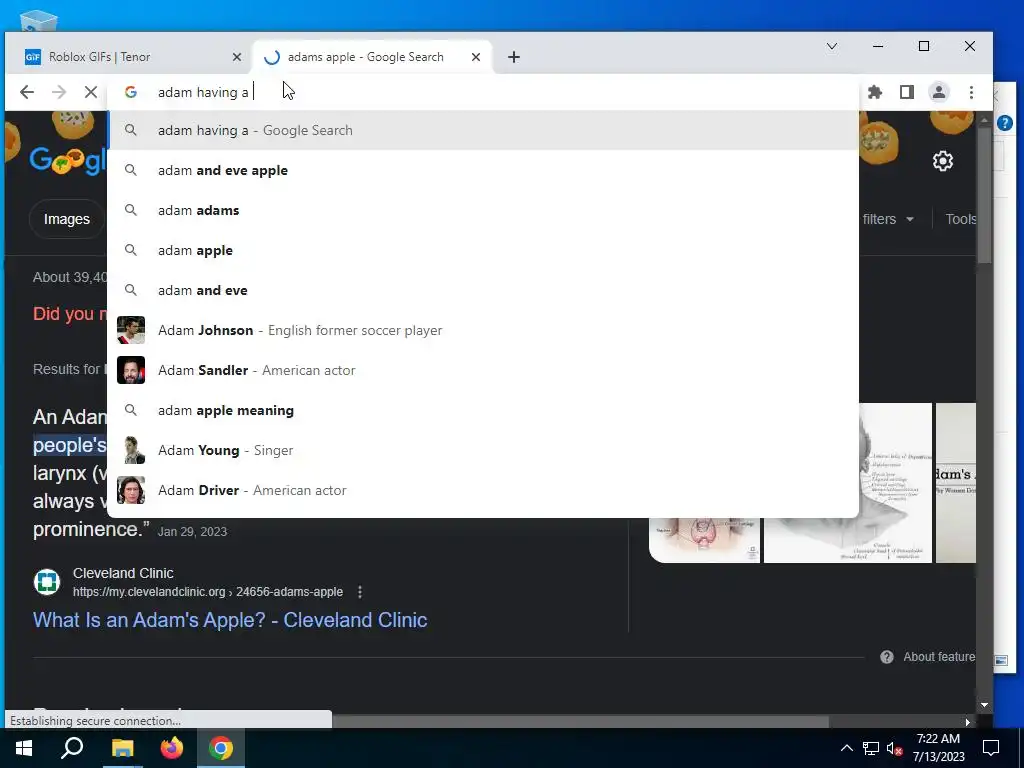Click Adam Sandler's thumbnail photo
Viewport: 1024px width, 768px height.
pos(131,370)
